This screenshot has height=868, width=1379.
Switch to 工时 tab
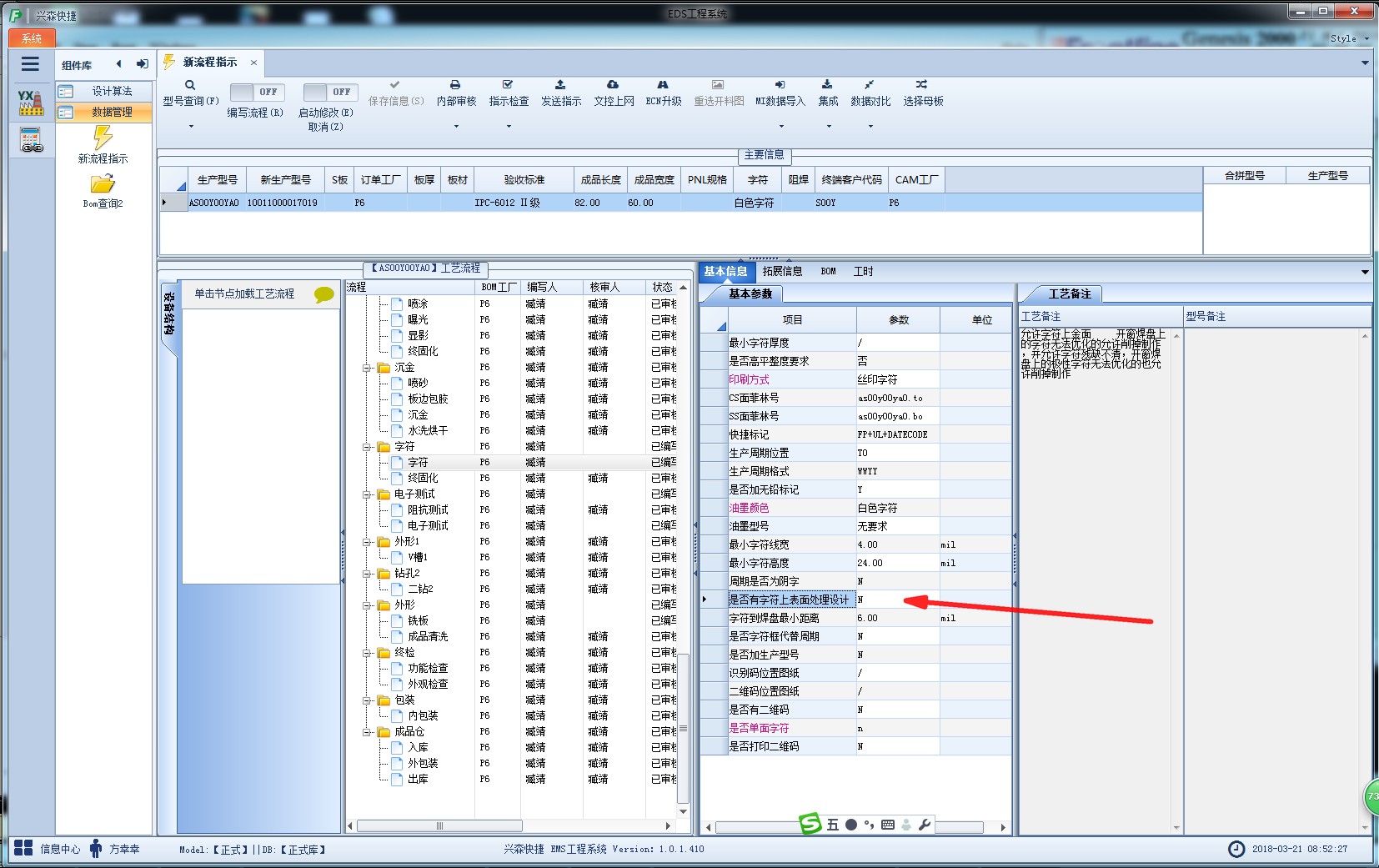tap(863, 272)
